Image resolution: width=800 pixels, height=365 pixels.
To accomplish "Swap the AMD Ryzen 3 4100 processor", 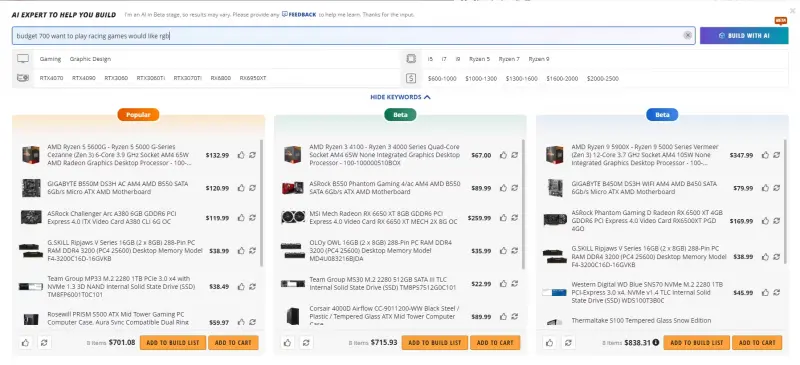I will point(514,155).
